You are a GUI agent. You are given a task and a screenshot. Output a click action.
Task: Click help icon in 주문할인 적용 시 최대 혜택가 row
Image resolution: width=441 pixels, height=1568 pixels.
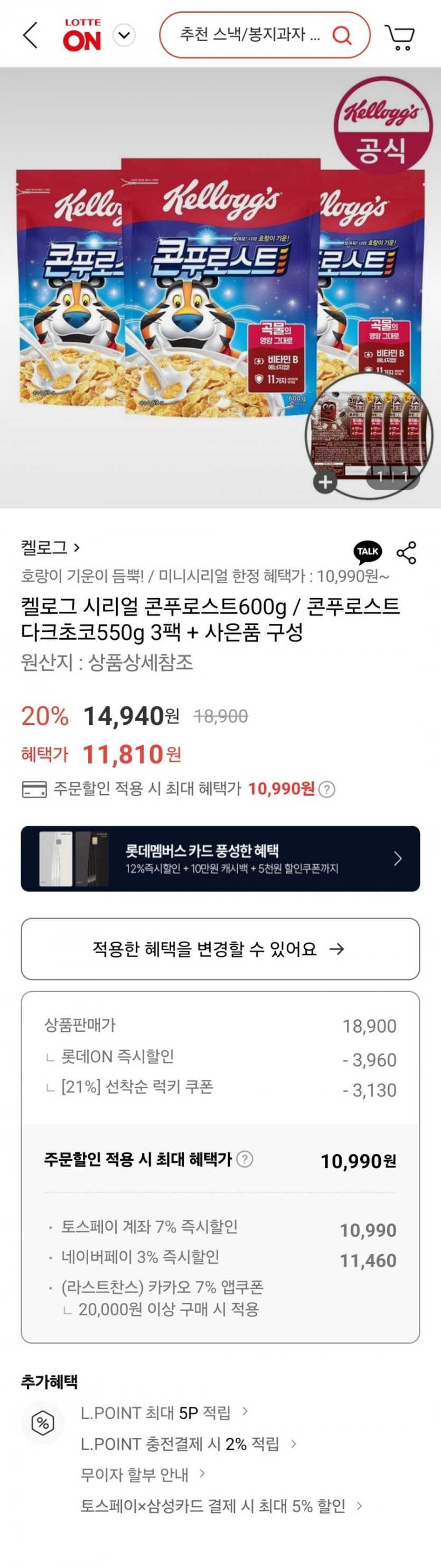(245, 1159)
